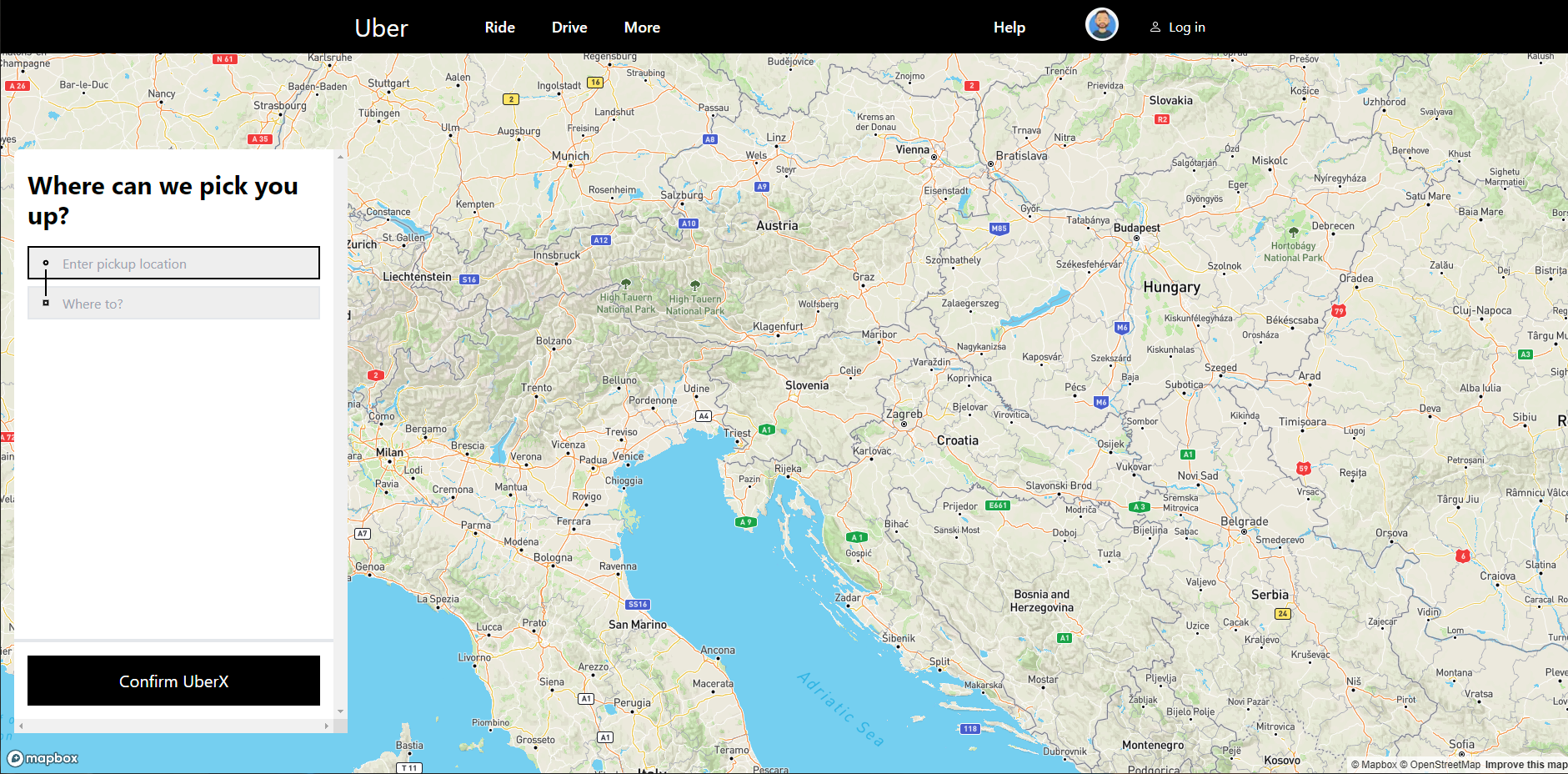Click the Stuttgart label on the map
Viewport: 1568px width, 774px height.
click(x=388, y=83)
